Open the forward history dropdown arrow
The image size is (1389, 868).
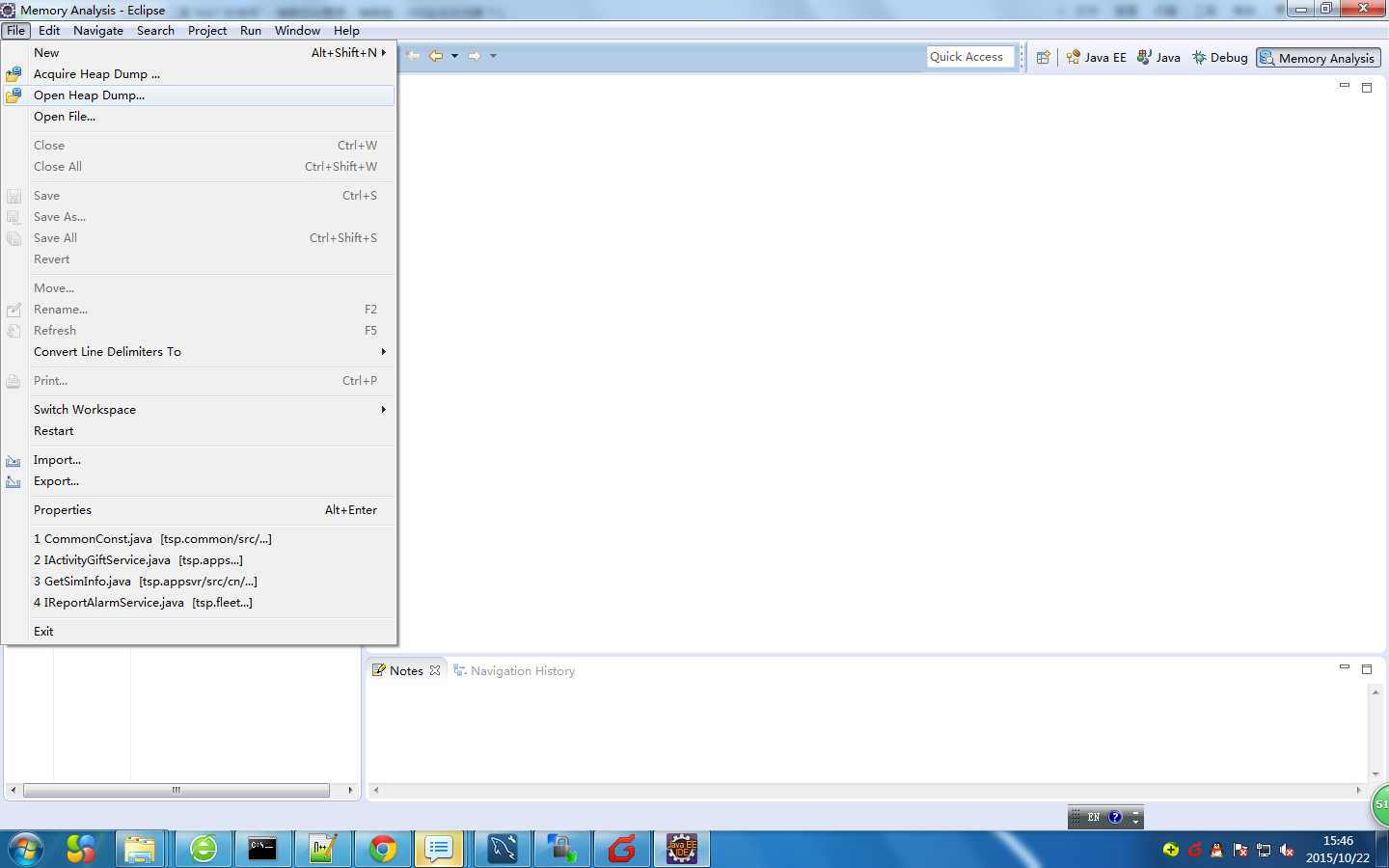click(493, 56)
